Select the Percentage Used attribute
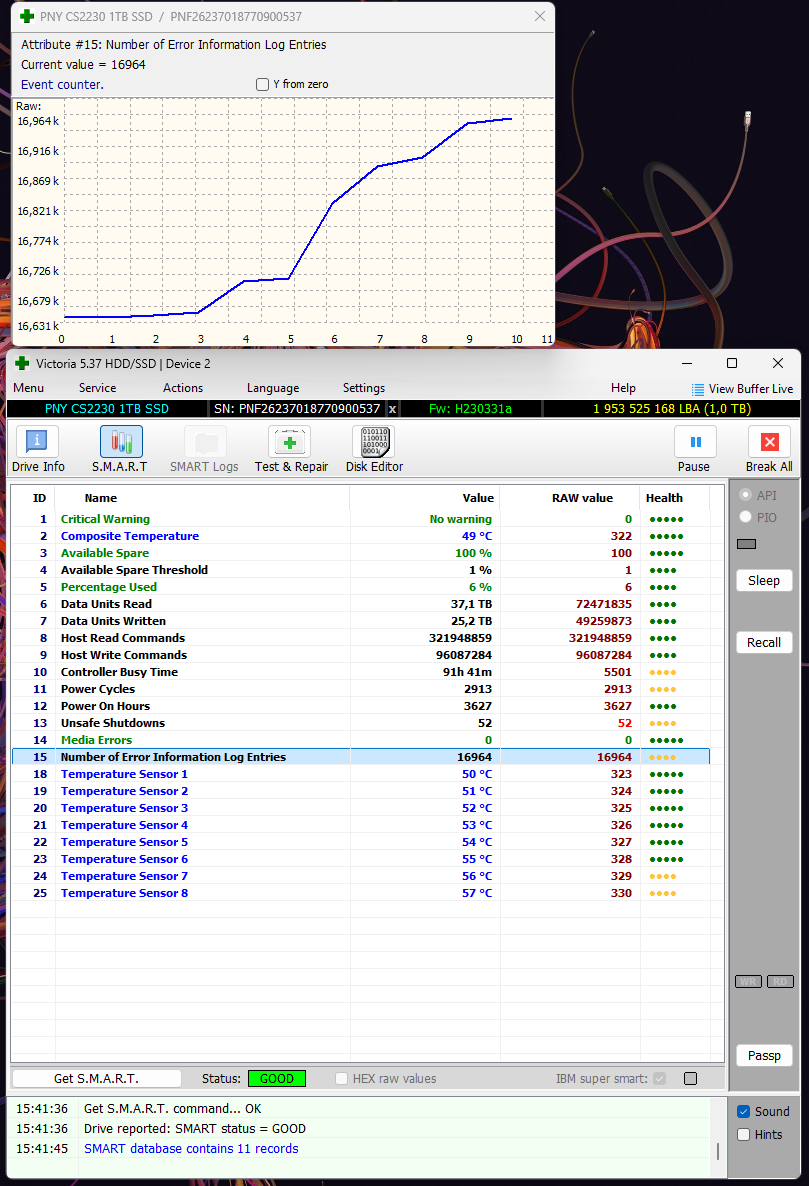This screenshot has height=1186, width=809. 361,587
